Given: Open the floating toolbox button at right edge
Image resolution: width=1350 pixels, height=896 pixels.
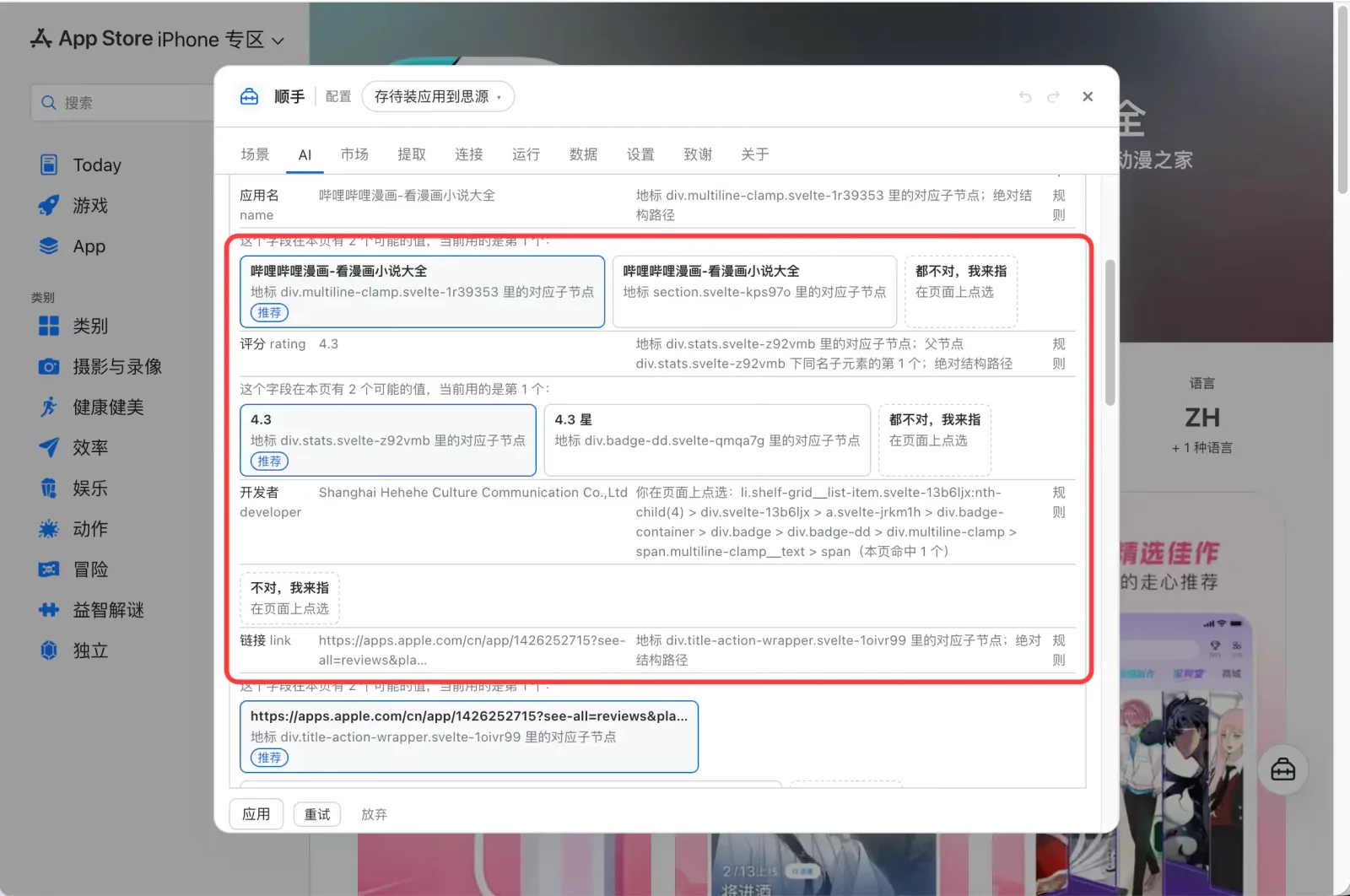Looking at the screenshot, I should 1282,769.
